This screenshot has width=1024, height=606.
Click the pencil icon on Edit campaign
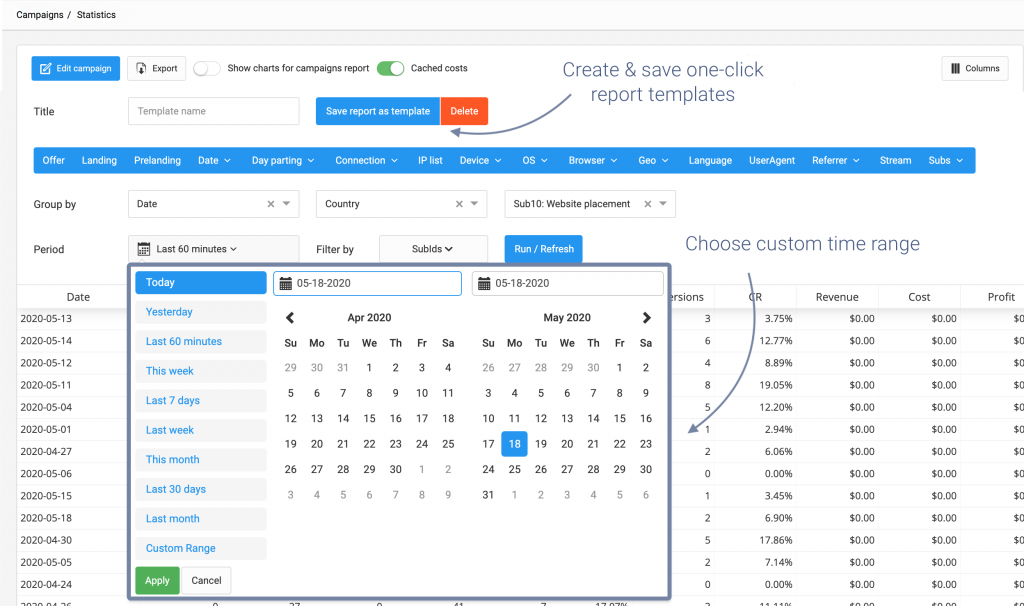tap(44, 68)
